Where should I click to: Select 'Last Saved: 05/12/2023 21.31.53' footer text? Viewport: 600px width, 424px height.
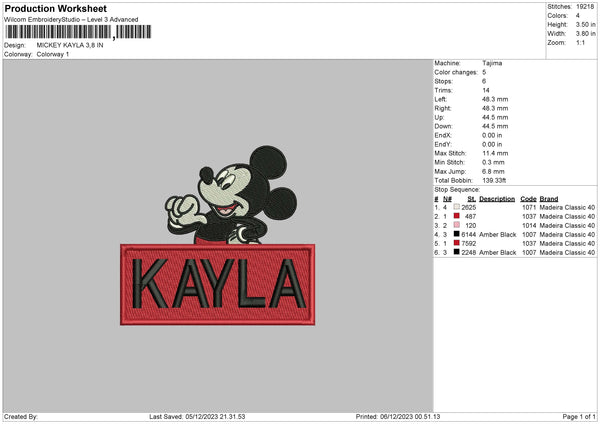[x=197, y=416]
